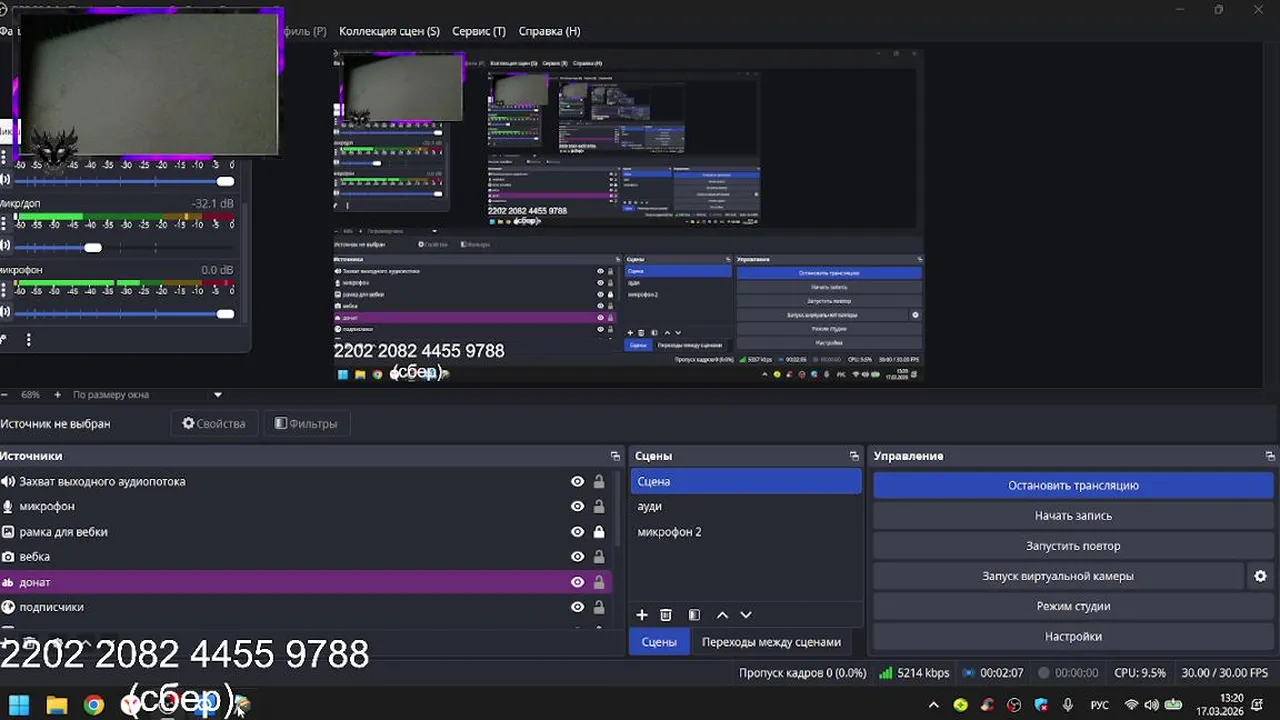
Task: Move the scene down with the down arrow
Action: (x=745, y=615)
